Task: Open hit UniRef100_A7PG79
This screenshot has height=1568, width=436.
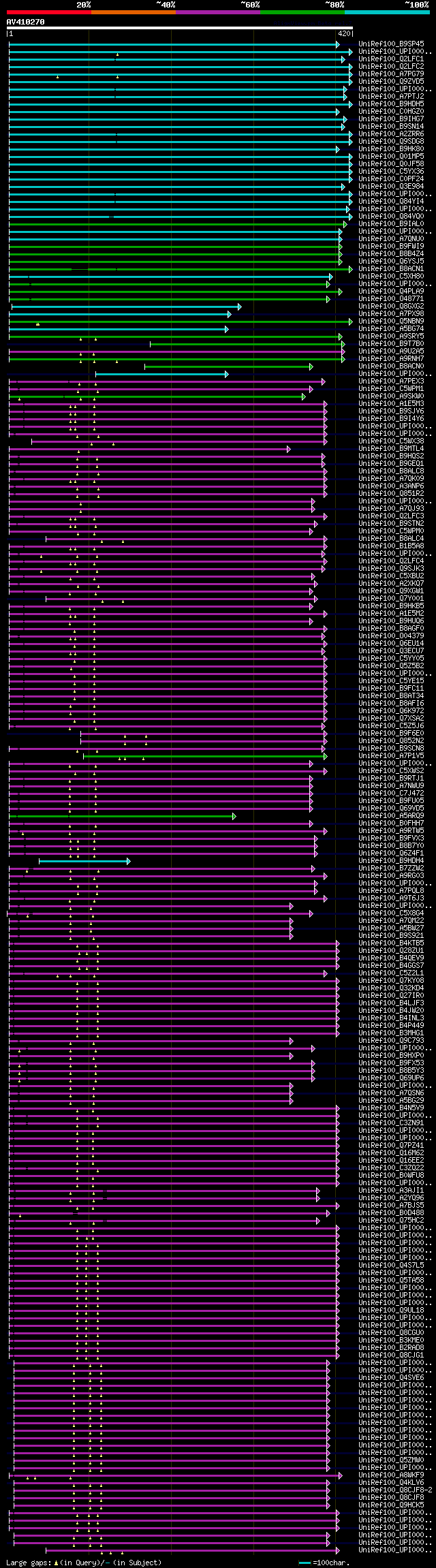Action: [392, 74]
